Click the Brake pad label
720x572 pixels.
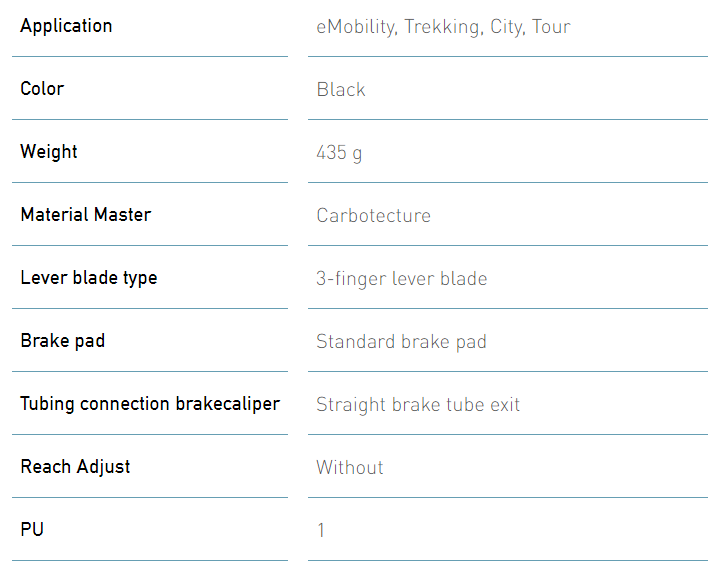coord(62,341)
